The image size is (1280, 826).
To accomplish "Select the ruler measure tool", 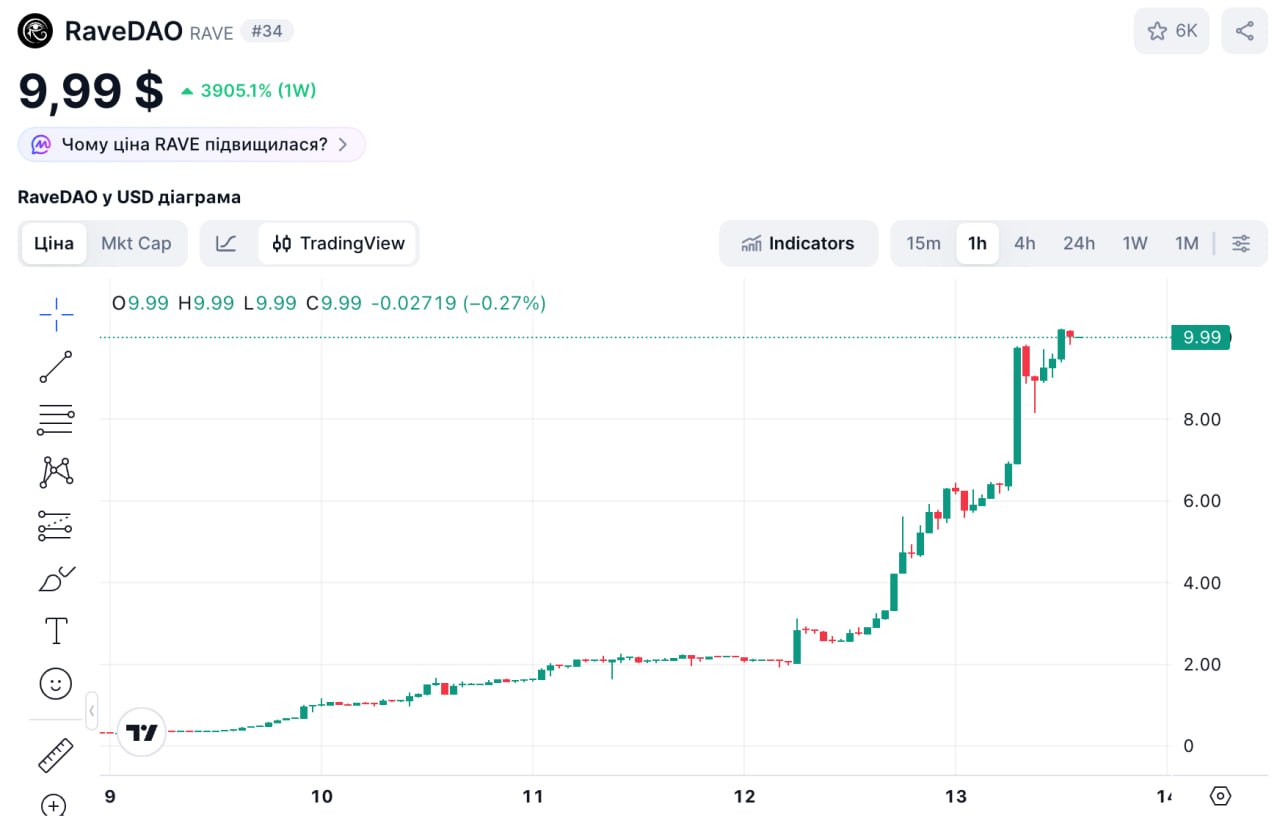I will [56, 755].
